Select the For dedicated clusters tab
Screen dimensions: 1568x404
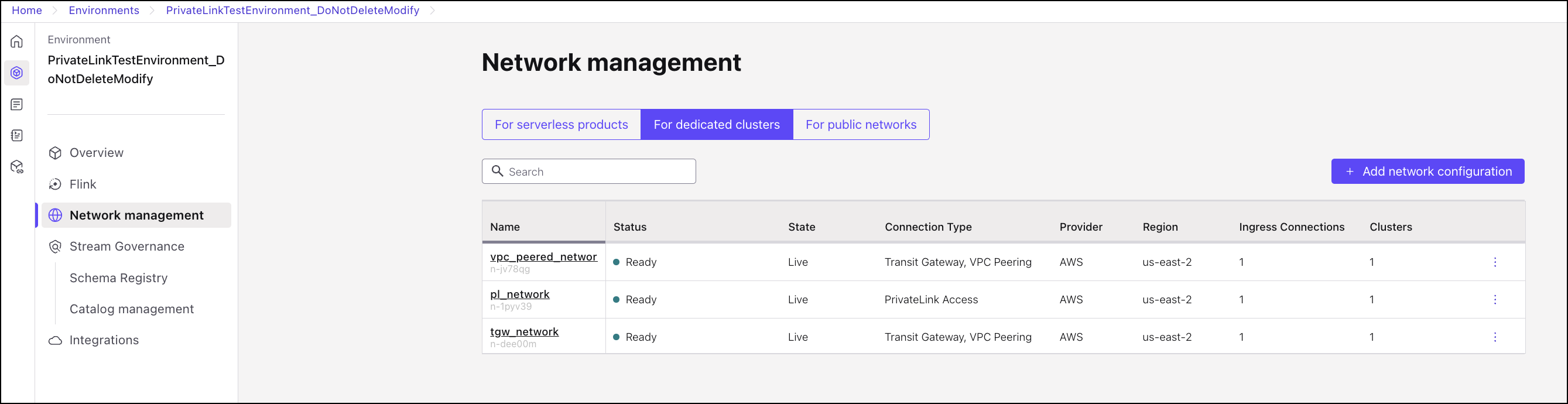716,125
